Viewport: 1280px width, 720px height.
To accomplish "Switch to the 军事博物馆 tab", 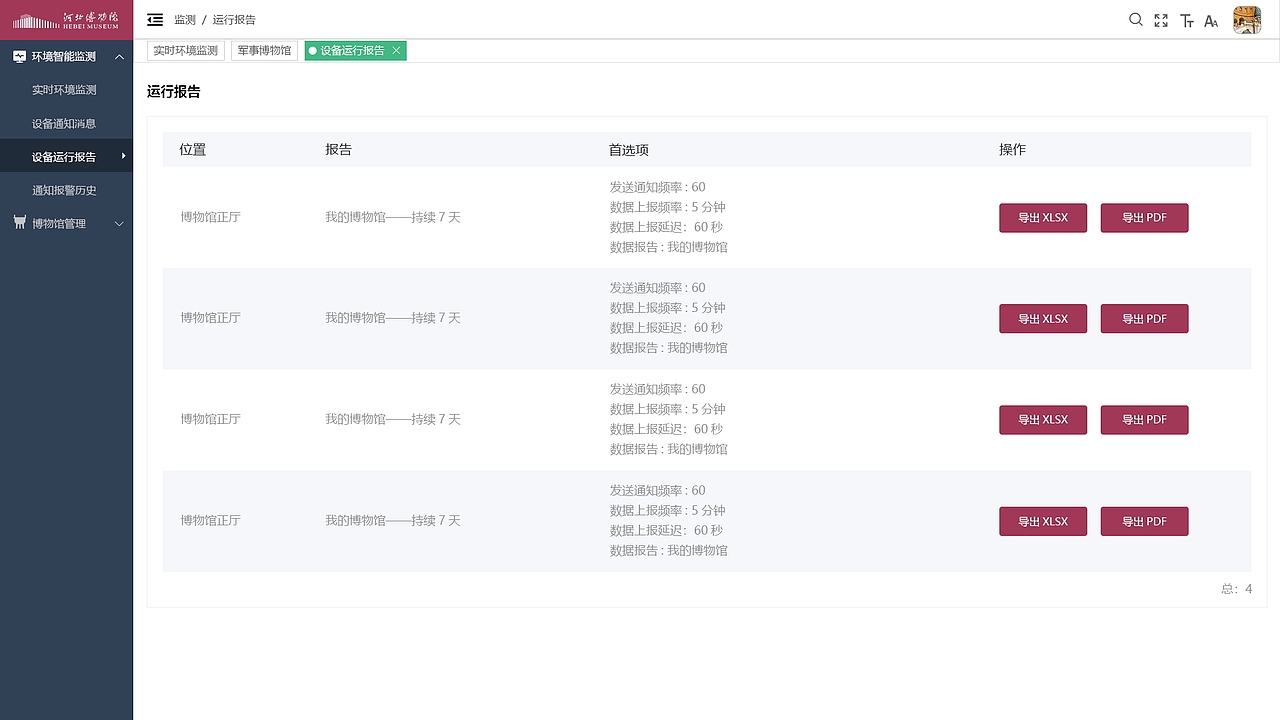I will point(264,50).
